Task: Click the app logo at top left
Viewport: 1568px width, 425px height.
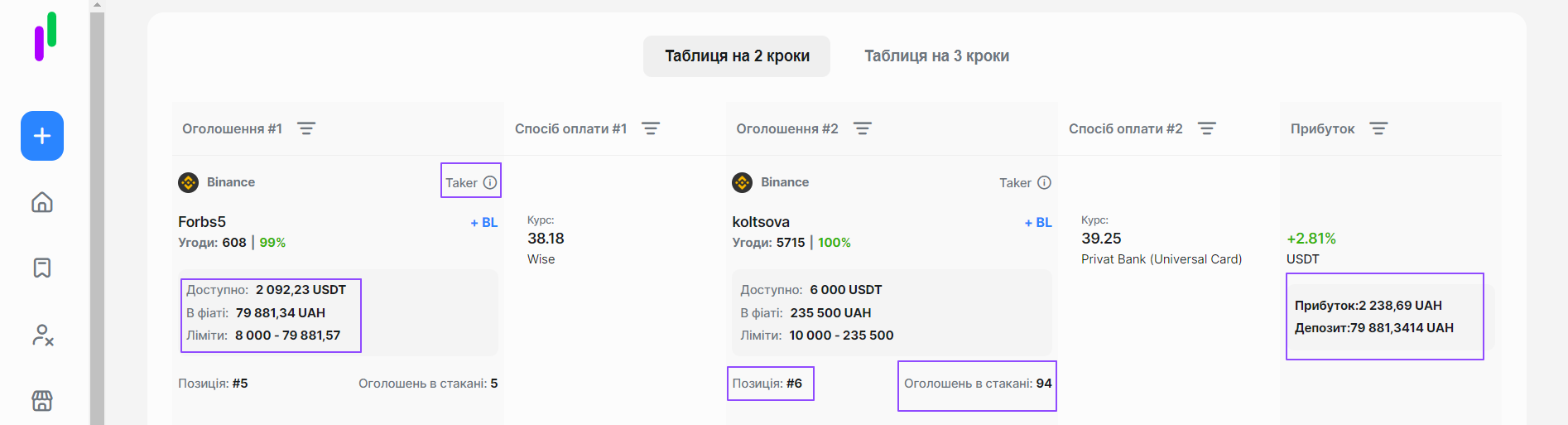Action: pyautogui.click(x=46, y=36)
